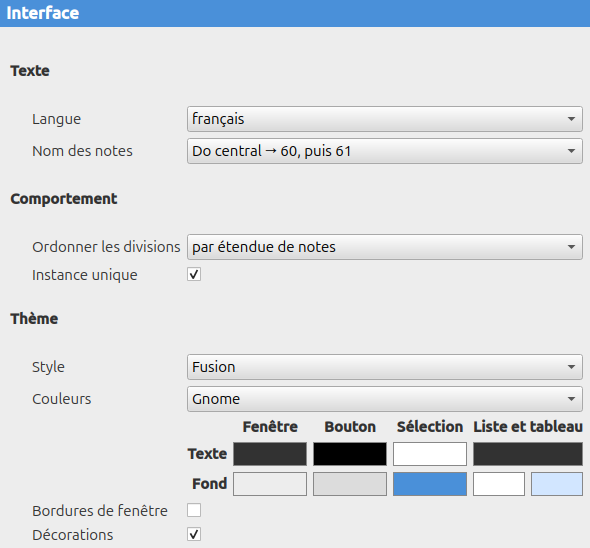The width and height of the screenshot is (590, 548).
Task: Pick the Bouton background (Fond) swatch
Action: point(350,484)
